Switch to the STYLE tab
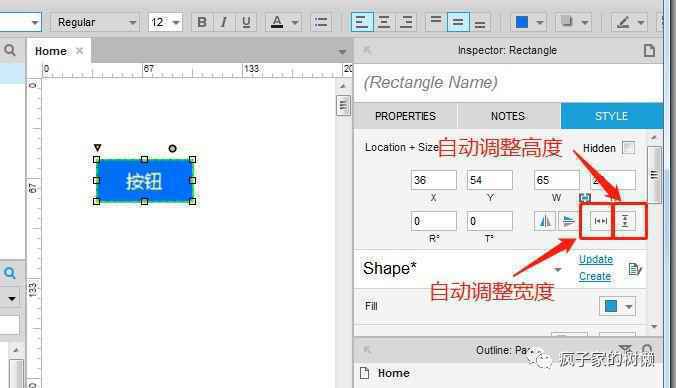This screenshot has width=676, height=388. coord(611,116)
